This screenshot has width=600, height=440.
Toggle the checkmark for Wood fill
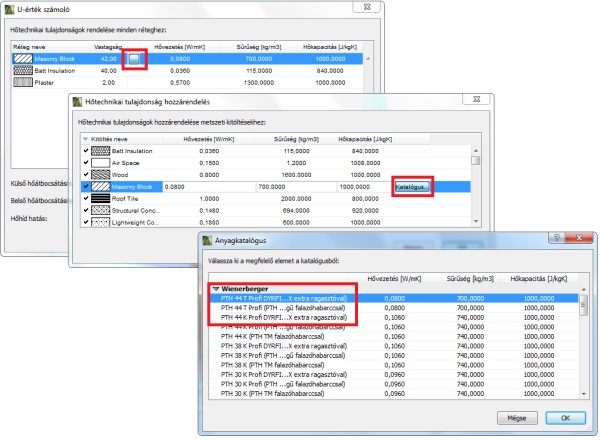tap(86, 174)
